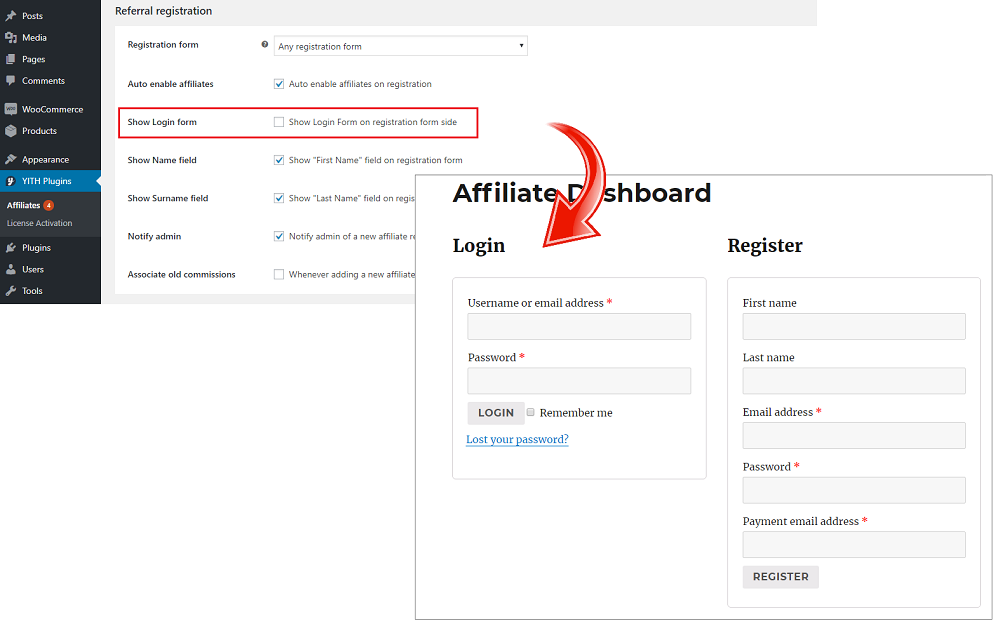Enable Show Login Form checkbox
The height and width of the screenshot is (626, 1000).
[x=279, y=122]
